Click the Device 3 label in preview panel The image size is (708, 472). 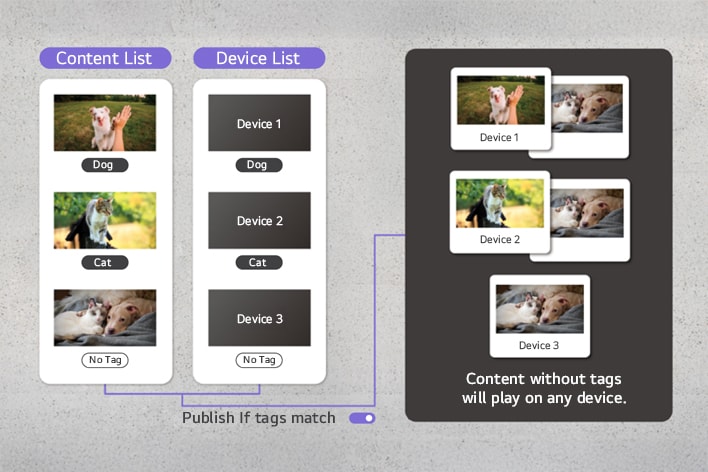click(x=539, y=346)
